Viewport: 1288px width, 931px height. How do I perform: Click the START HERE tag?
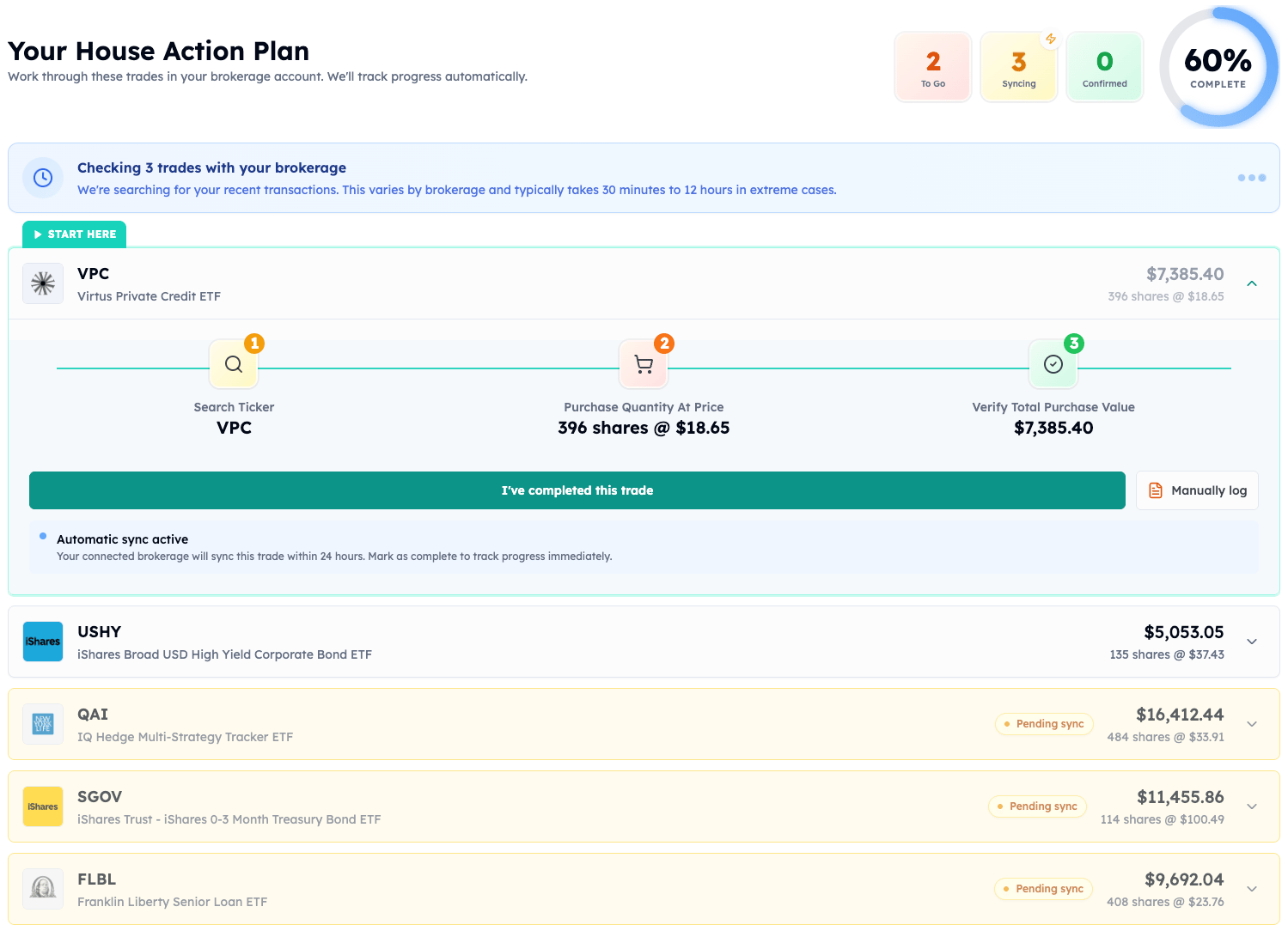[74, 234]
